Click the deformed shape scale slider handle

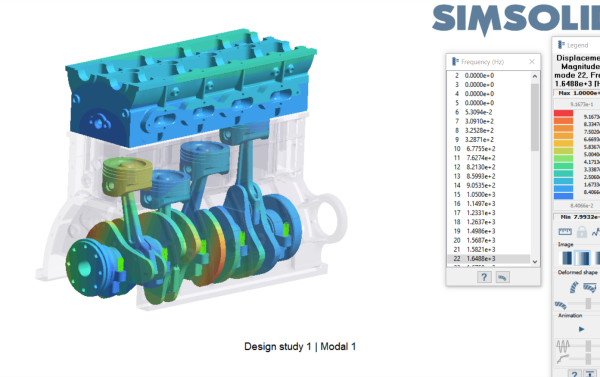coord(588,304)
